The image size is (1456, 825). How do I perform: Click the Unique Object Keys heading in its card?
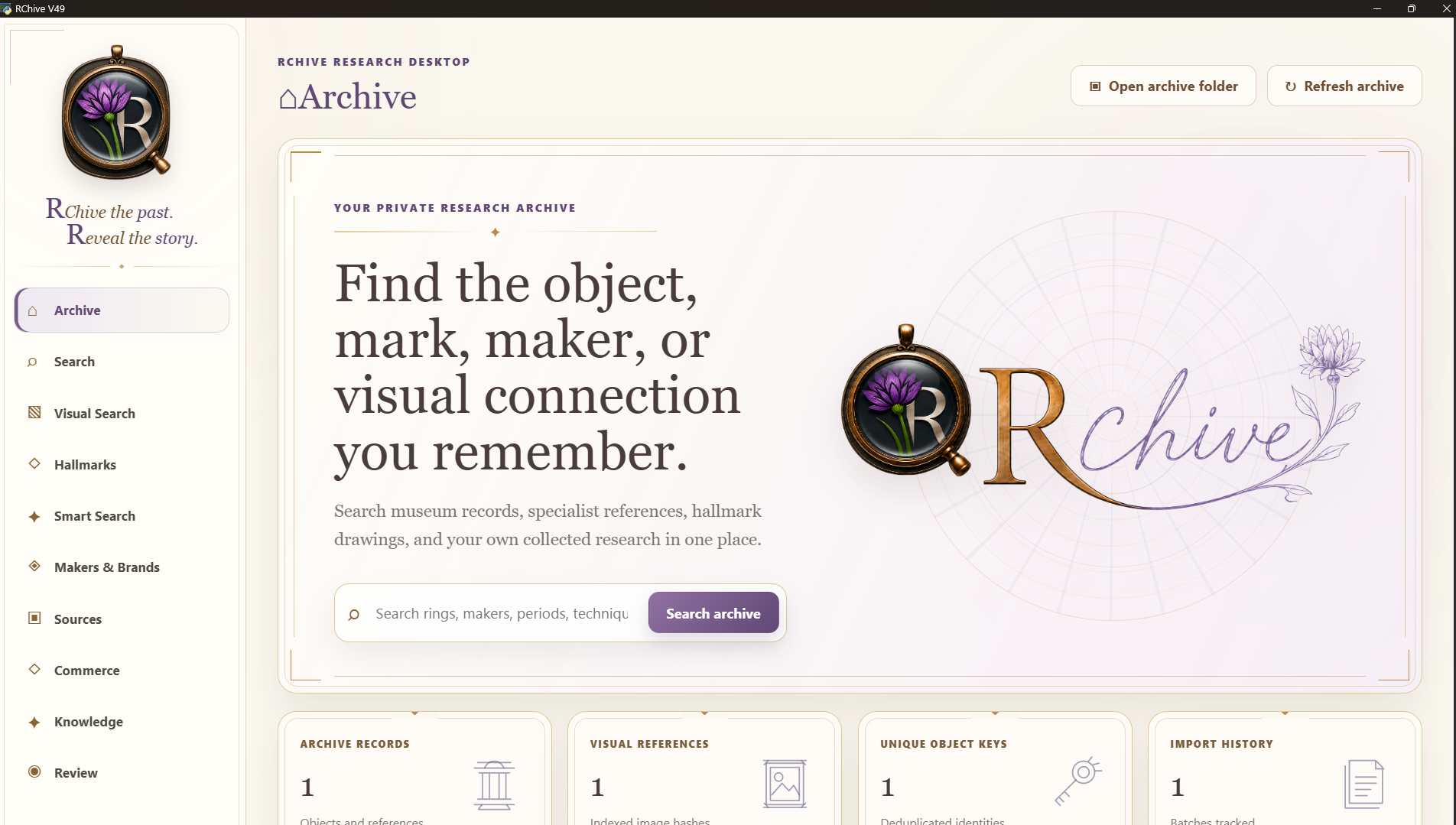point(944,744)
